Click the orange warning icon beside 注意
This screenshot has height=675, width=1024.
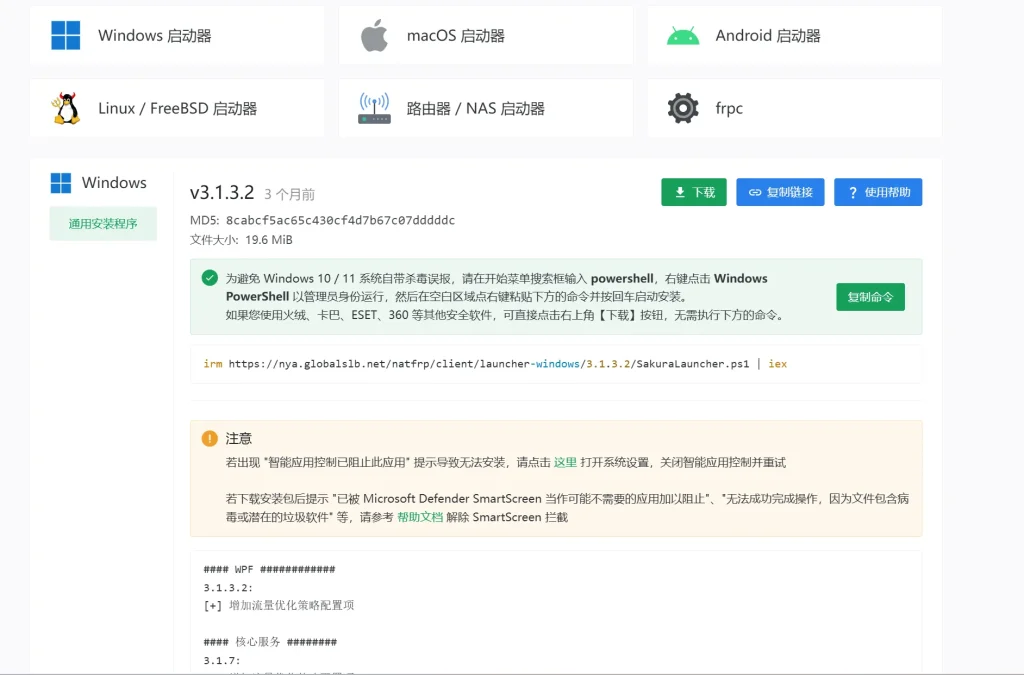click(209, 438)
